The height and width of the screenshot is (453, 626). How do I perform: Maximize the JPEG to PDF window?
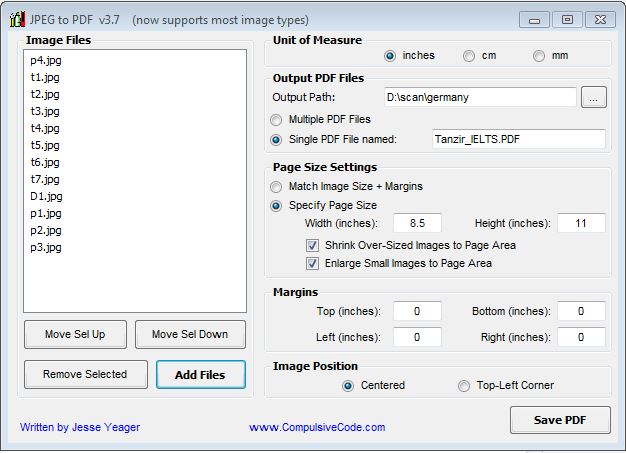tap(567, 20)
